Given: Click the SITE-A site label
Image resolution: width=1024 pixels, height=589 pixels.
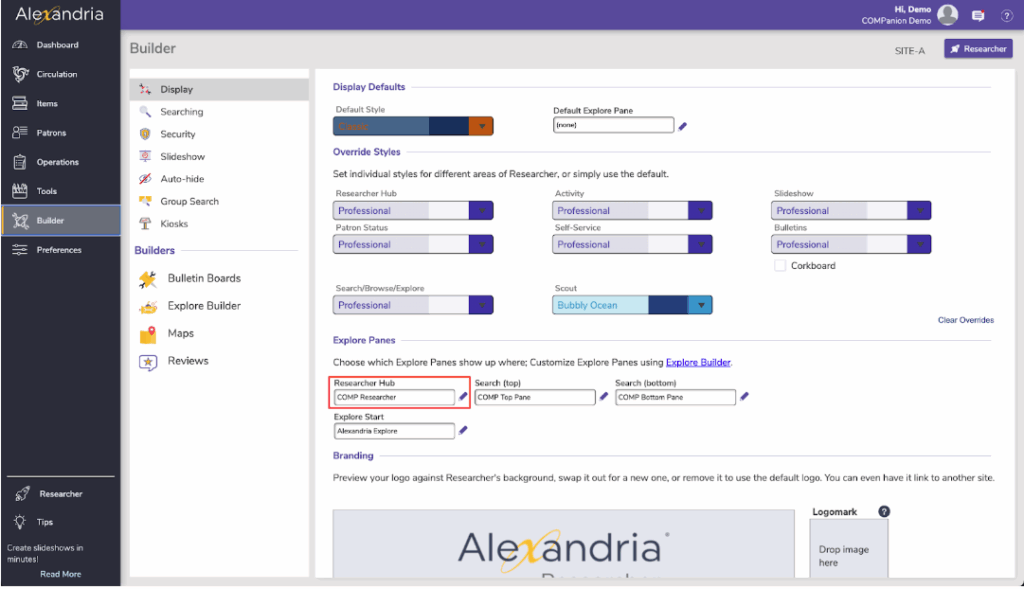Looking at the screenshot, I should click(x=910, y=50).
